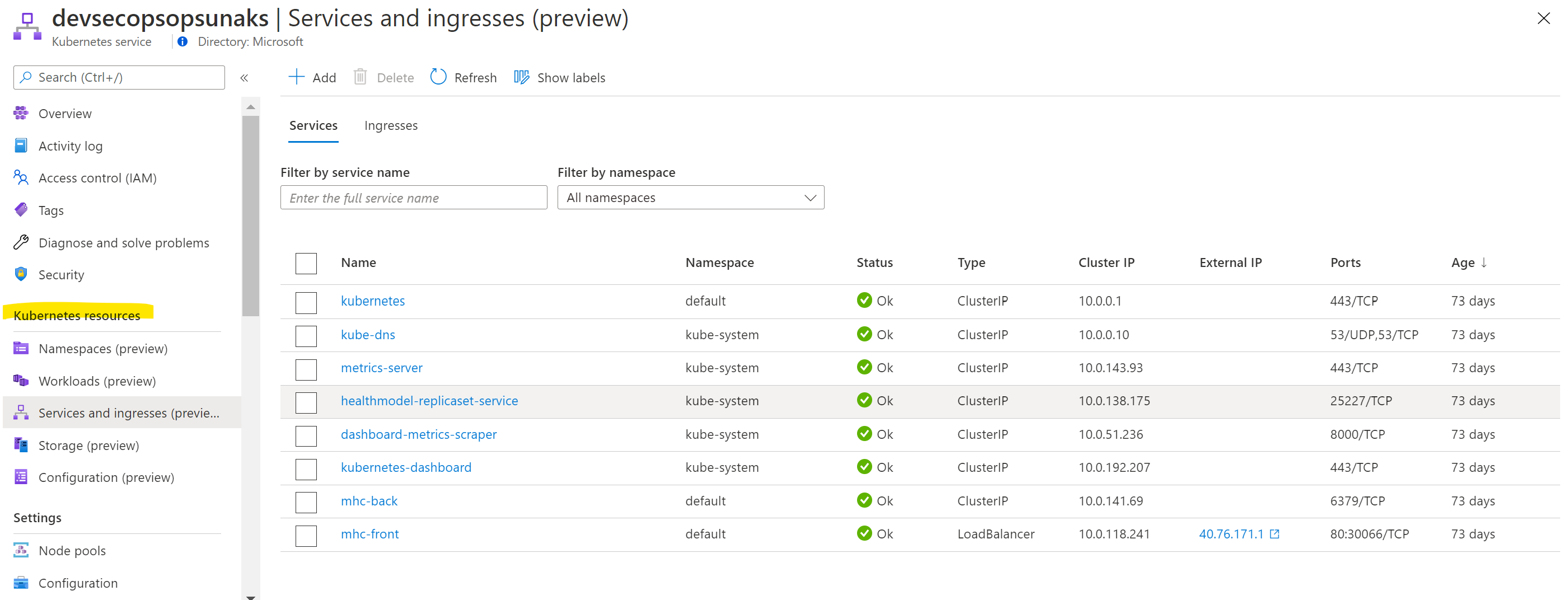This screenshot has height=600, width=1568.
Task: Open Node pools in Settings section
Action: tap(72, 550)
